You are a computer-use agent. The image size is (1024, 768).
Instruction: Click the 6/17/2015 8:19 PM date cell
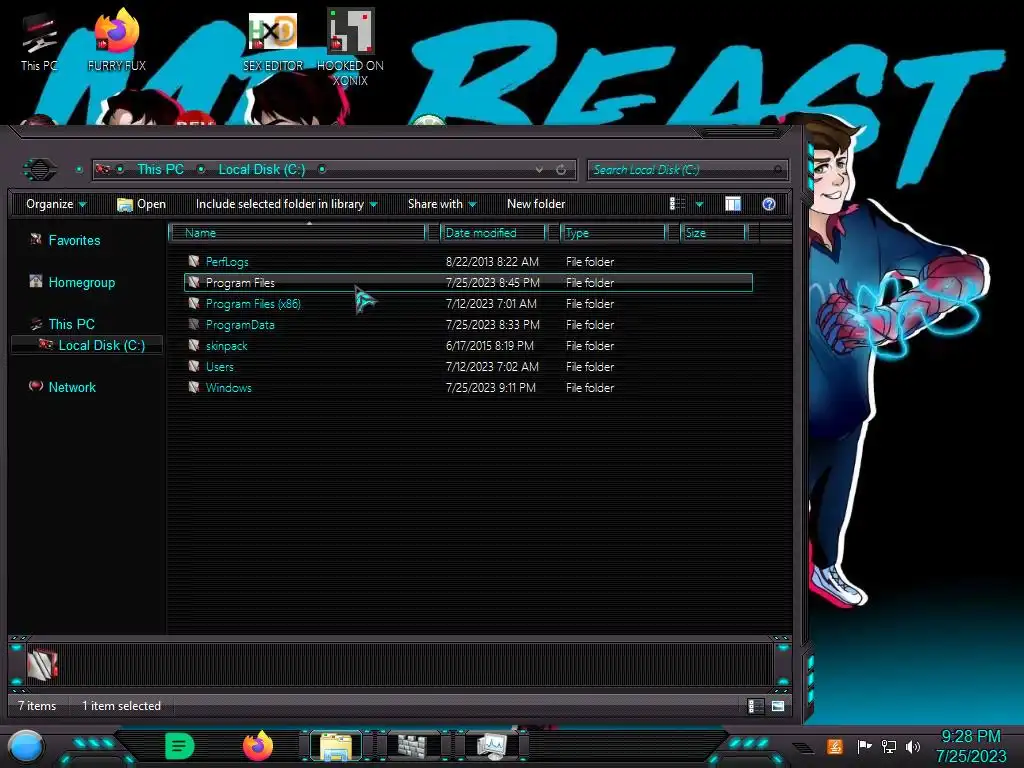pos(489,345)
